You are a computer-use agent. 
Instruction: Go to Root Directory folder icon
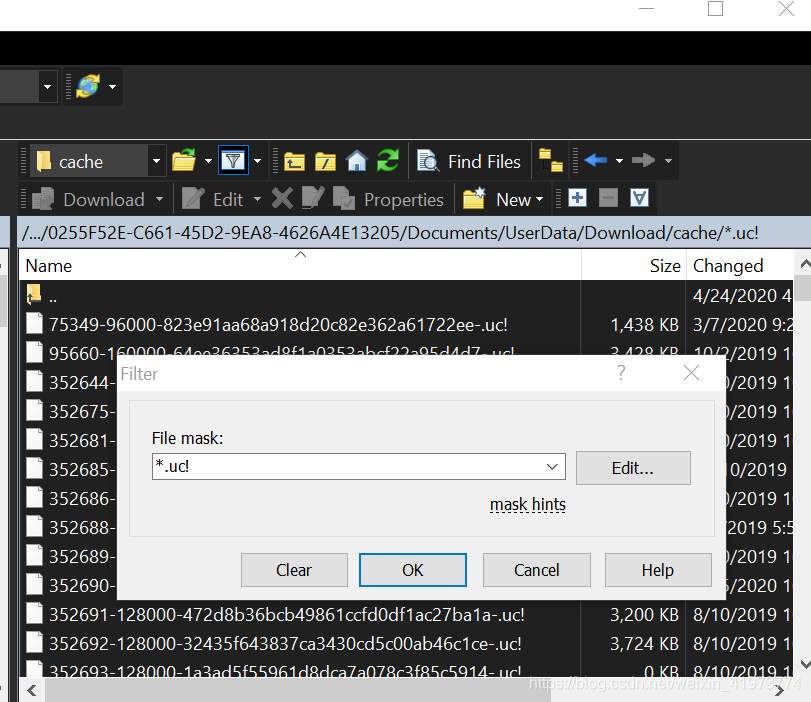pos(325,161)
